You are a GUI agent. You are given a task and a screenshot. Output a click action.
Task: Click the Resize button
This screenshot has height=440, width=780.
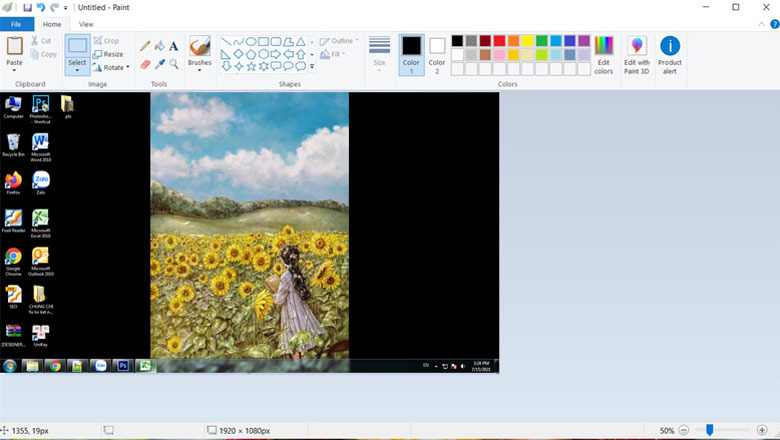click(108, 54)
